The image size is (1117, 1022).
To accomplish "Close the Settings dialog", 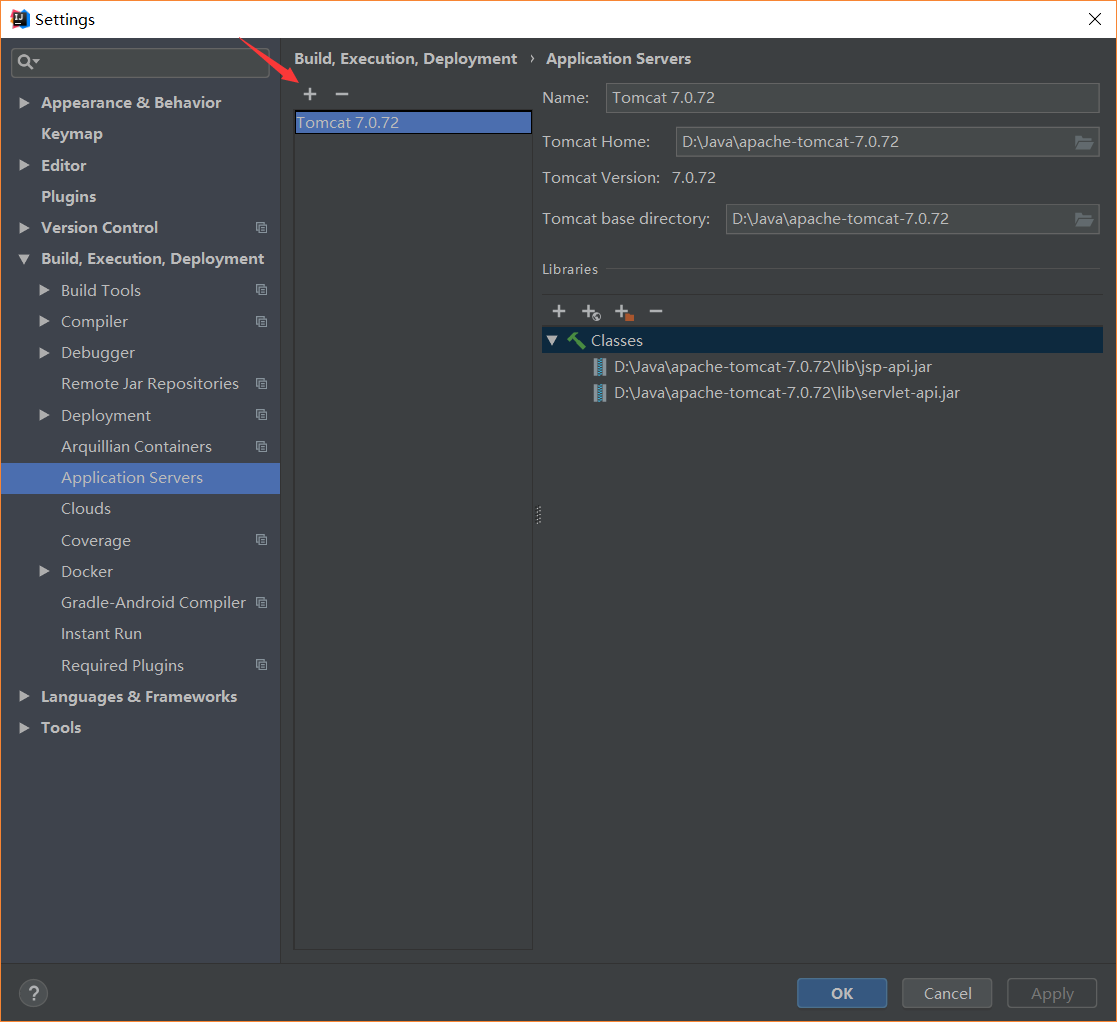I will [x=1095, y=19].
